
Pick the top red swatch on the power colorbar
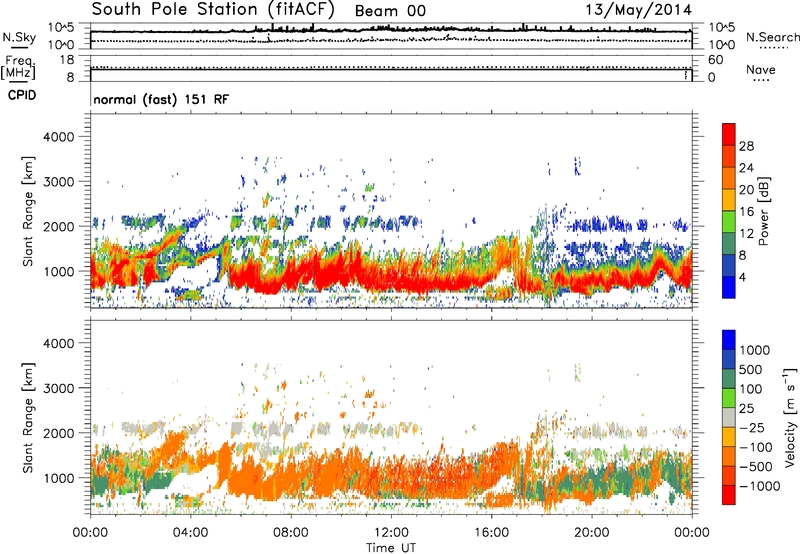coord(729,134)
